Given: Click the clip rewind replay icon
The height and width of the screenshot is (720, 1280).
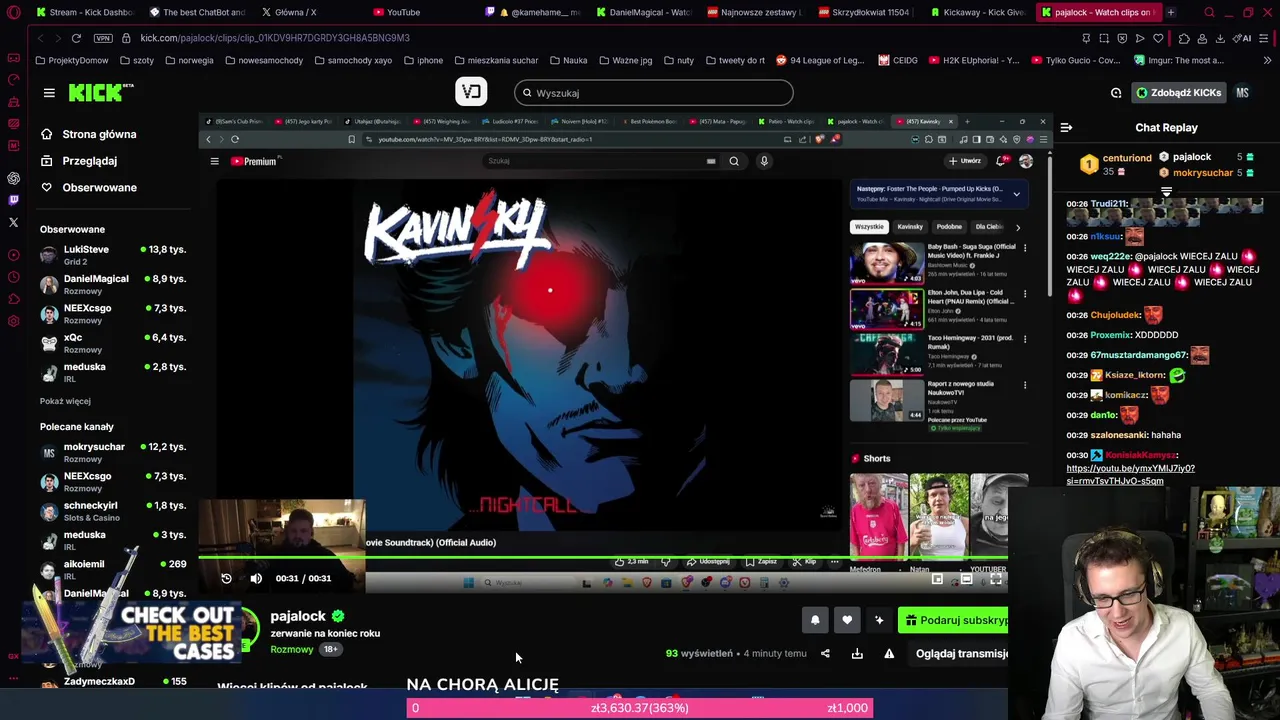Looking at the screenshot, I should pos(226,578).
